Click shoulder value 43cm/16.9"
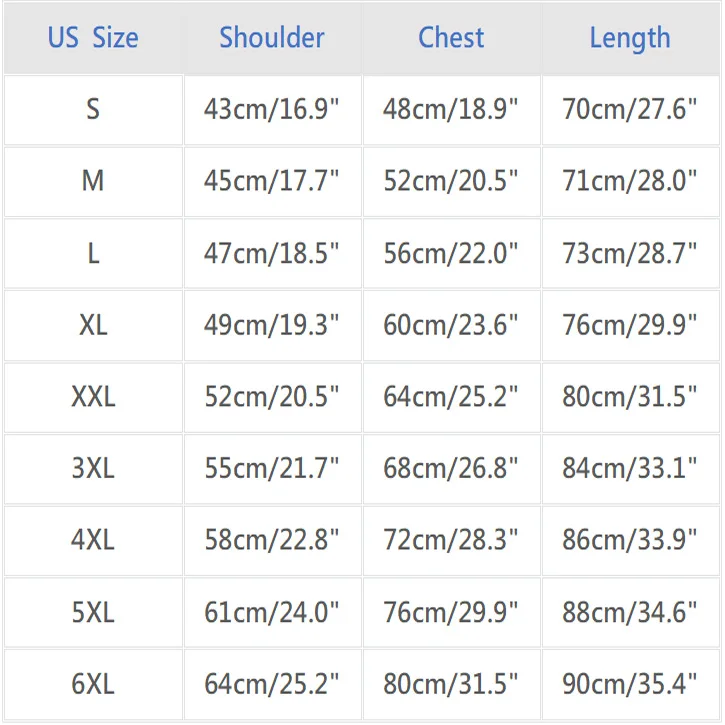The image size is (725, 725). (272, 109)
